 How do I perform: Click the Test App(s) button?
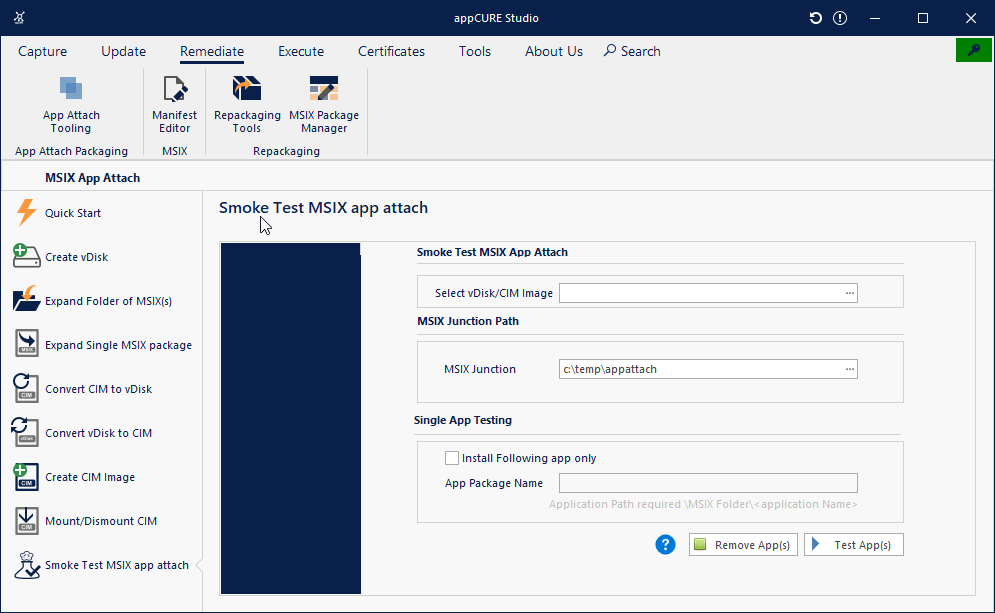pos(853,544)
